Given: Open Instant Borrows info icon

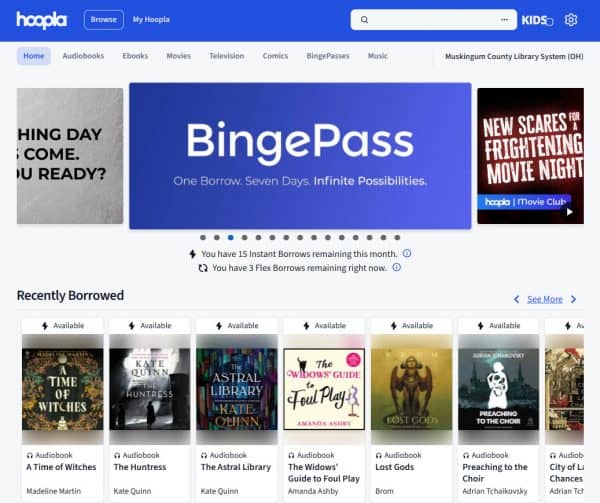Looking at the screenshot, I should pyautogui.click(x=407, y=253).
